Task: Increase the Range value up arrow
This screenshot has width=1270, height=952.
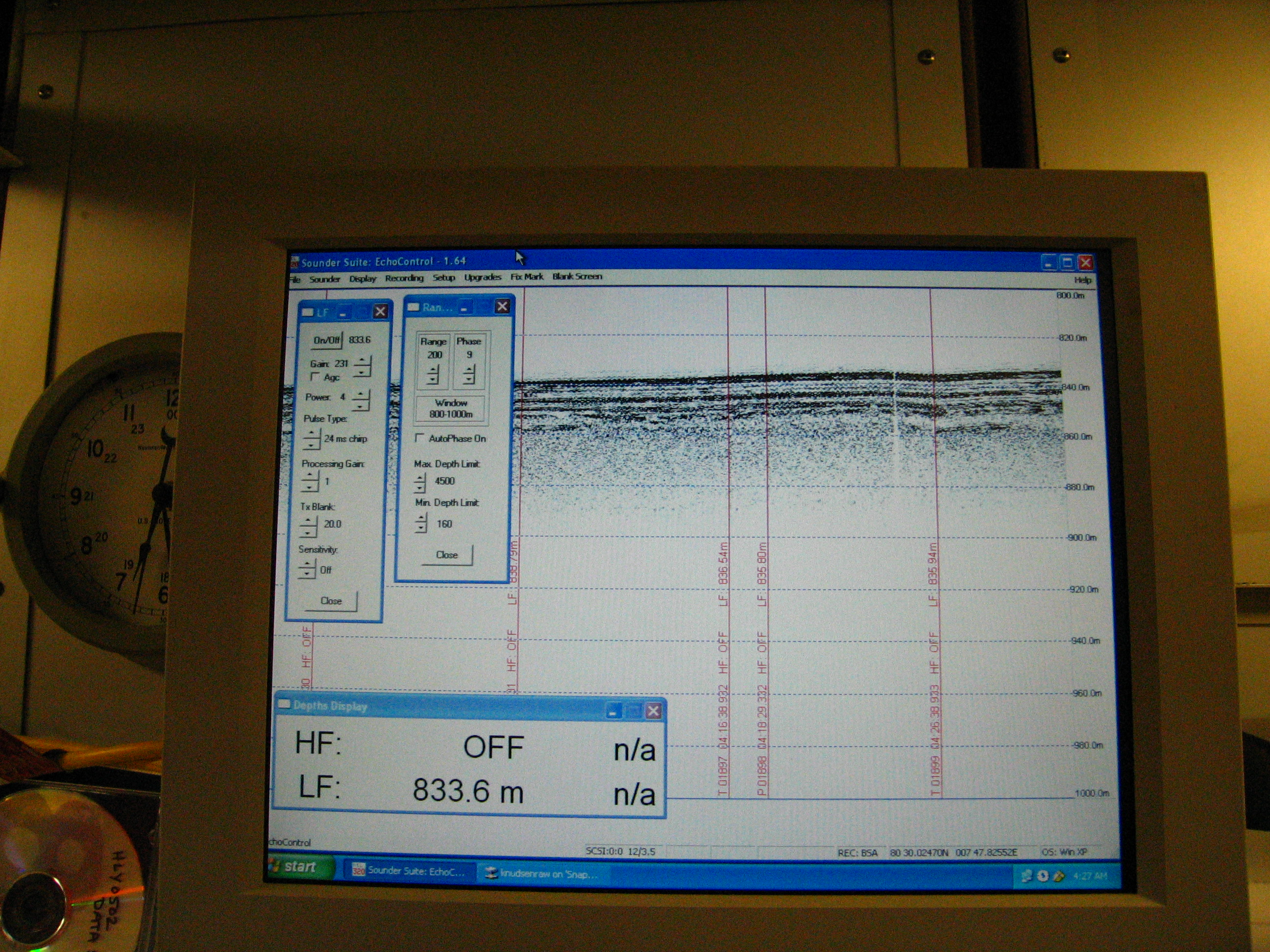Action: (434, 369)
